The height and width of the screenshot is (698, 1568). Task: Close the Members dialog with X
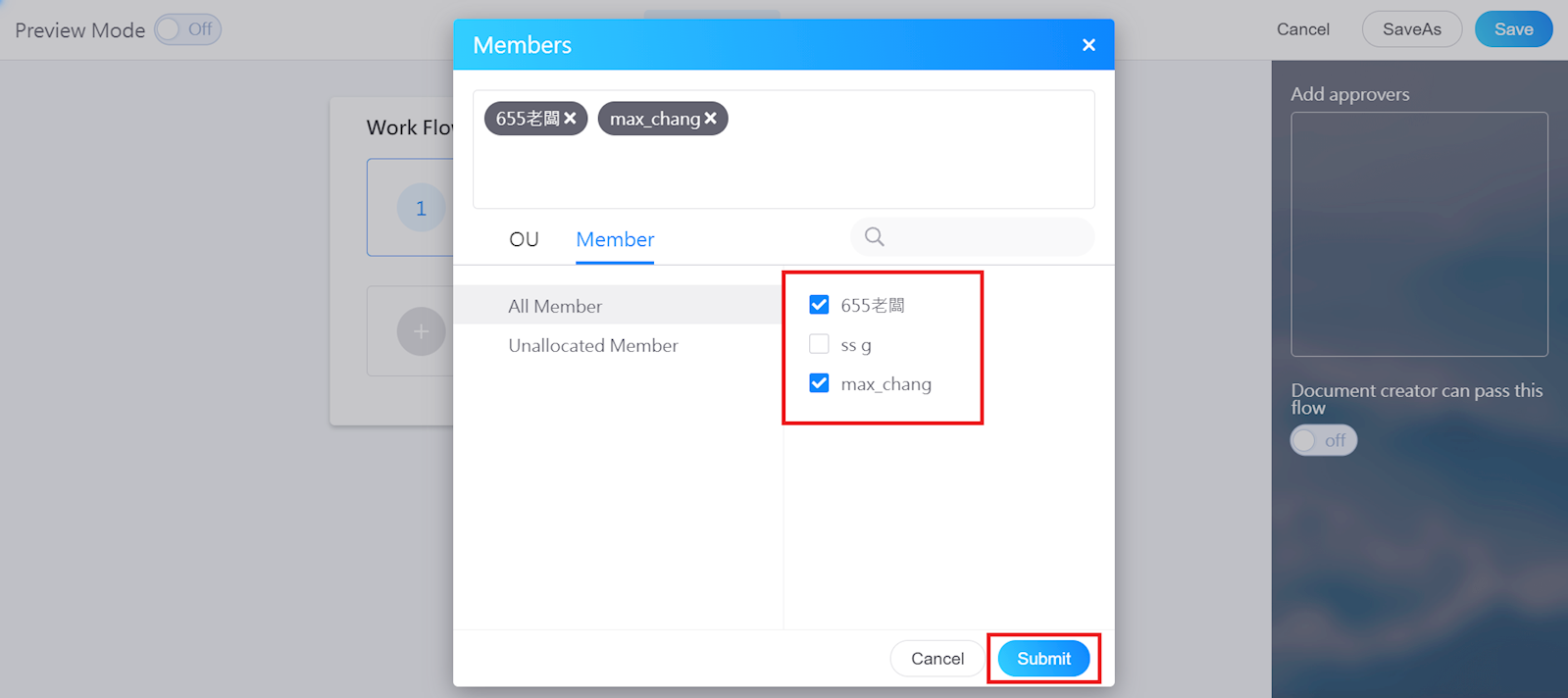1088,45
